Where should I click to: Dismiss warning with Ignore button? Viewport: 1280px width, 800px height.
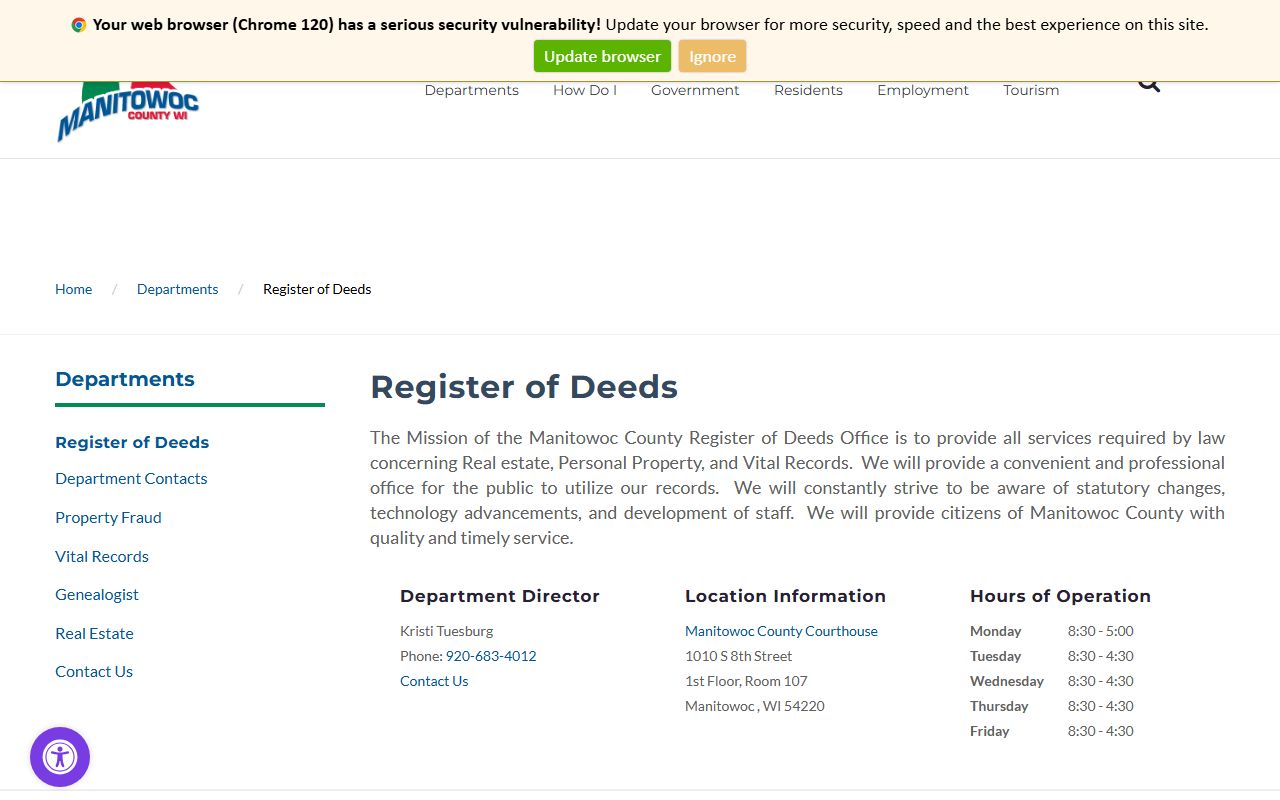pyautogui.click(x=712, y=56)
